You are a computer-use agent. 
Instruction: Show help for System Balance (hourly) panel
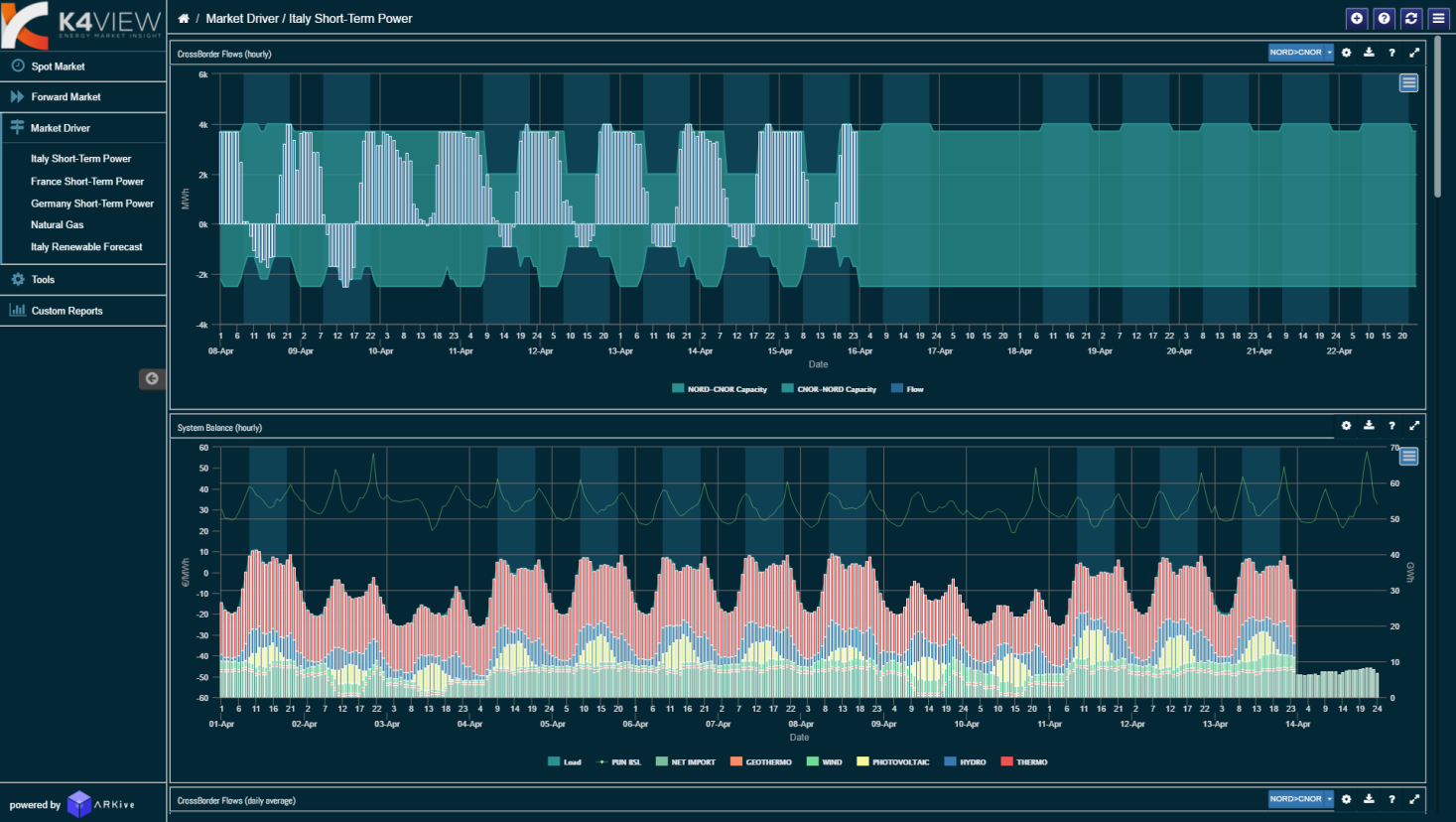tap(1391, 426)
